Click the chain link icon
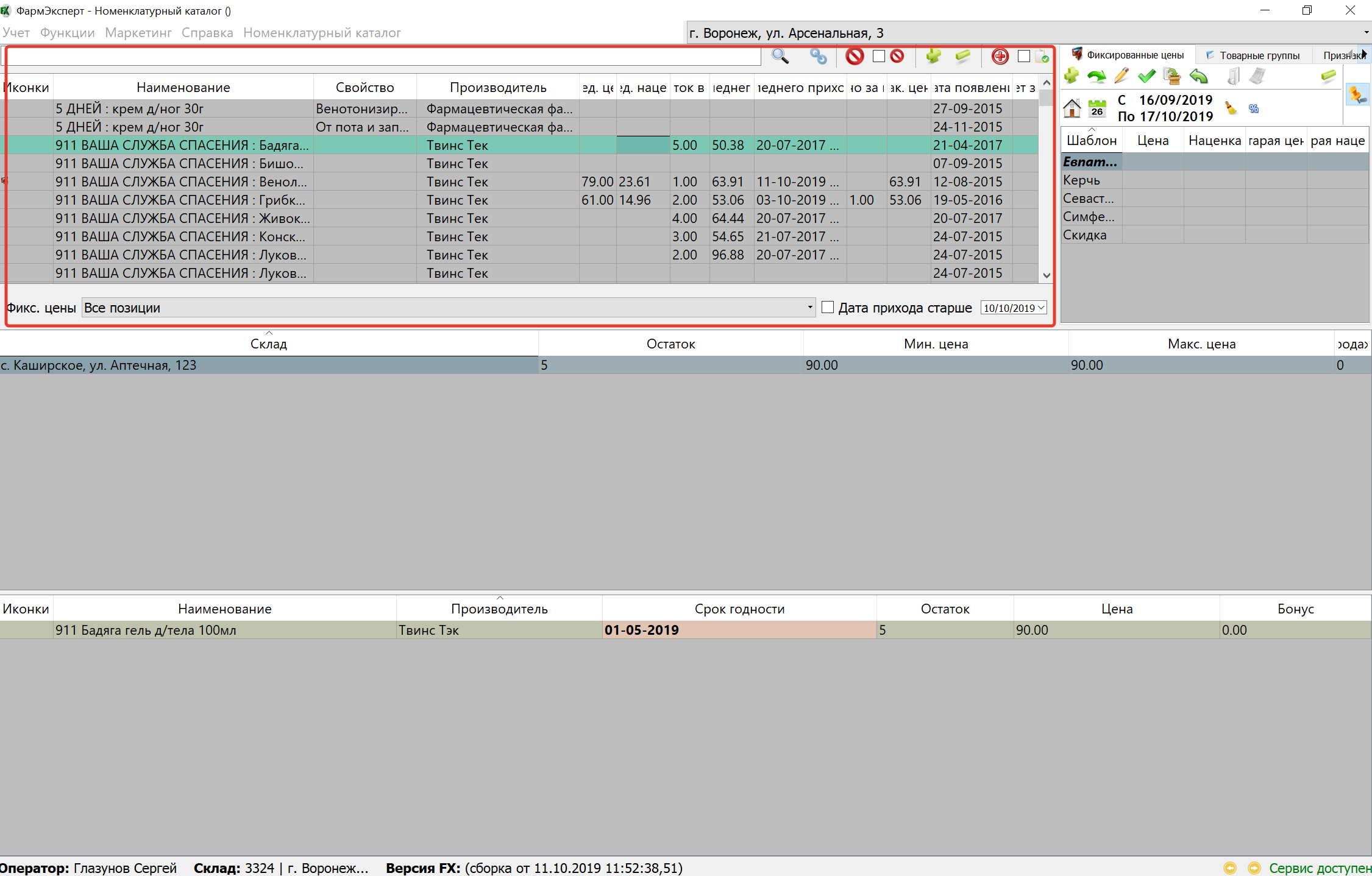This screenshot has height=876, width=1372. click(818, 57)
